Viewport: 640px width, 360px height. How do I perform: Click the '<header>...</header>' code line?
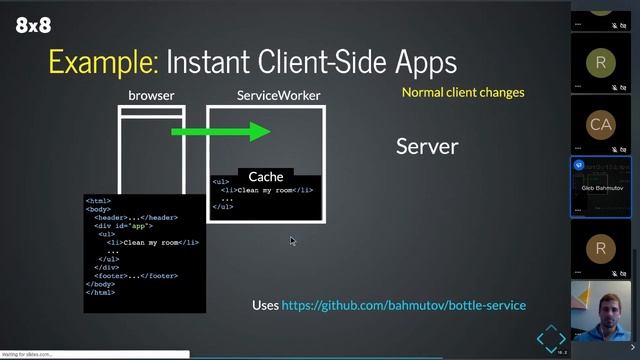[136, 218]
